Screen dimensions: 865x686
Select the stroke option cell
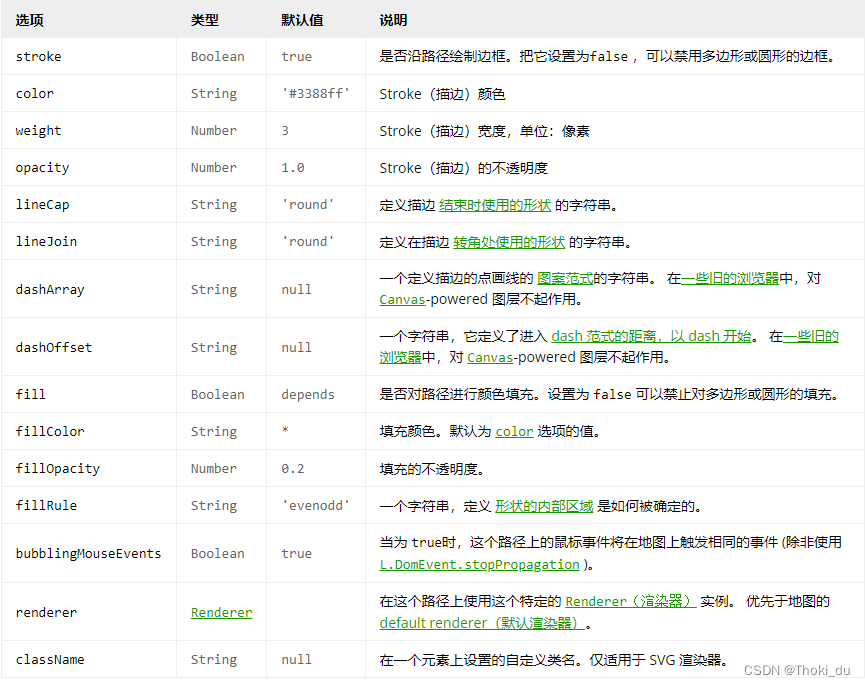(38, 56)
